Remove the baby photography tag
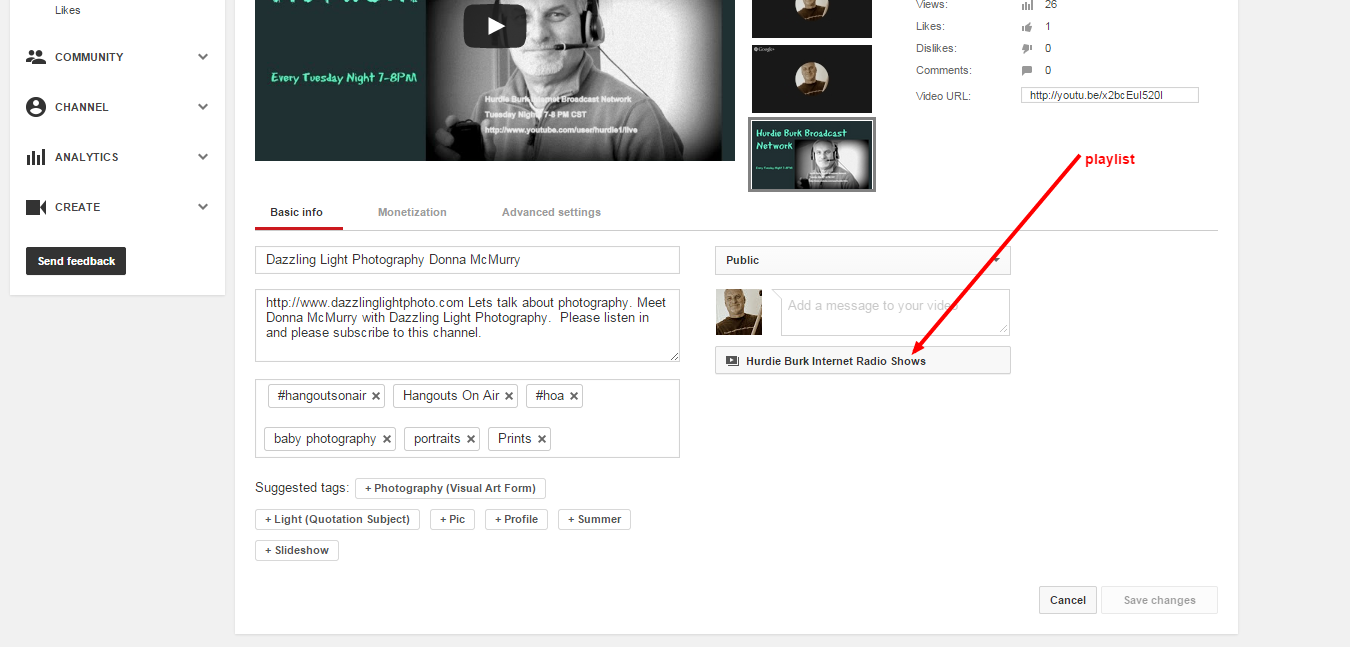The height and width of the screenshot is (647, 1350). click(387, 439)
